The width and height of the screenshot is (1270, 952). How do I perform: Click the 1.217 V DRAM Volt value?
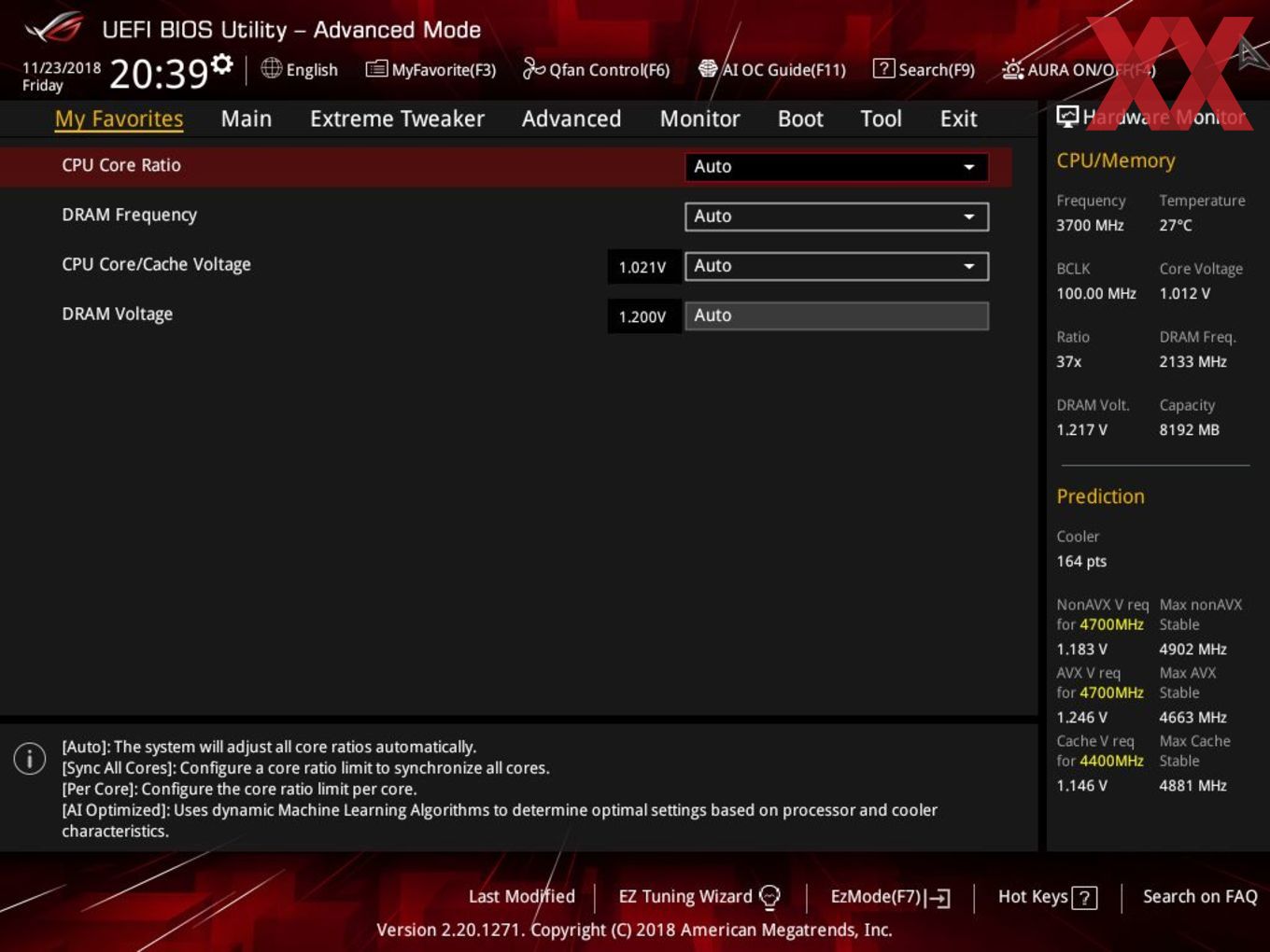point(1081,429)
